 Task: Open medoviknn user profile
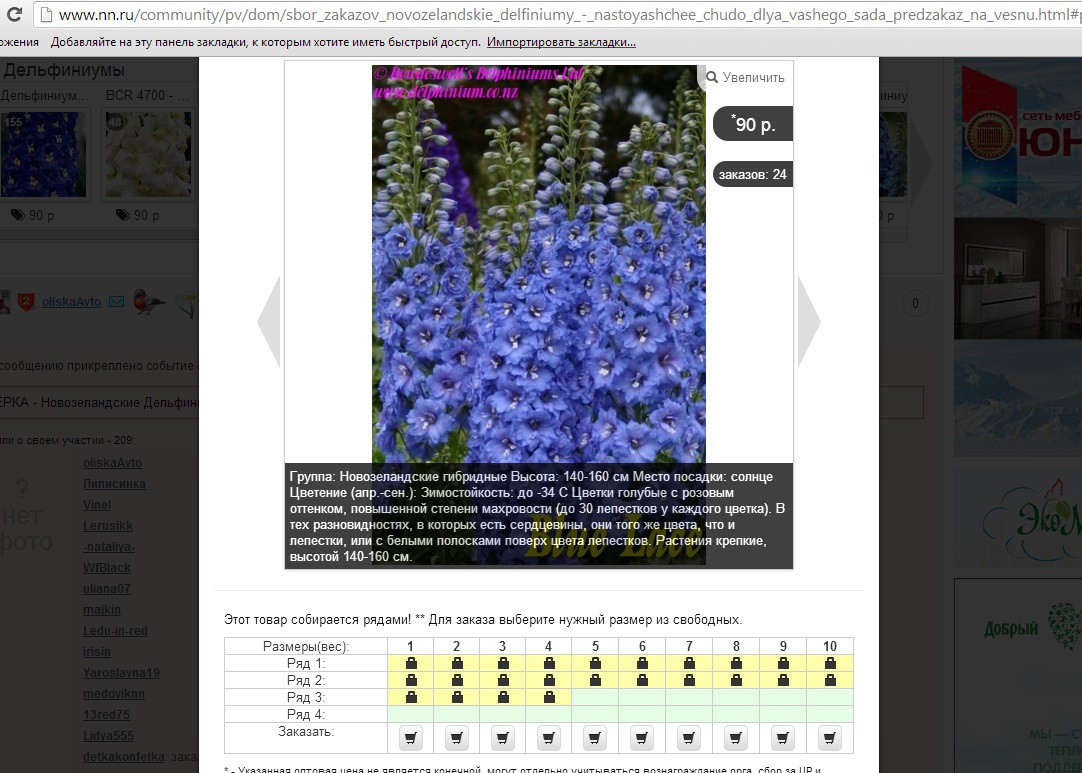pos(113,694)
